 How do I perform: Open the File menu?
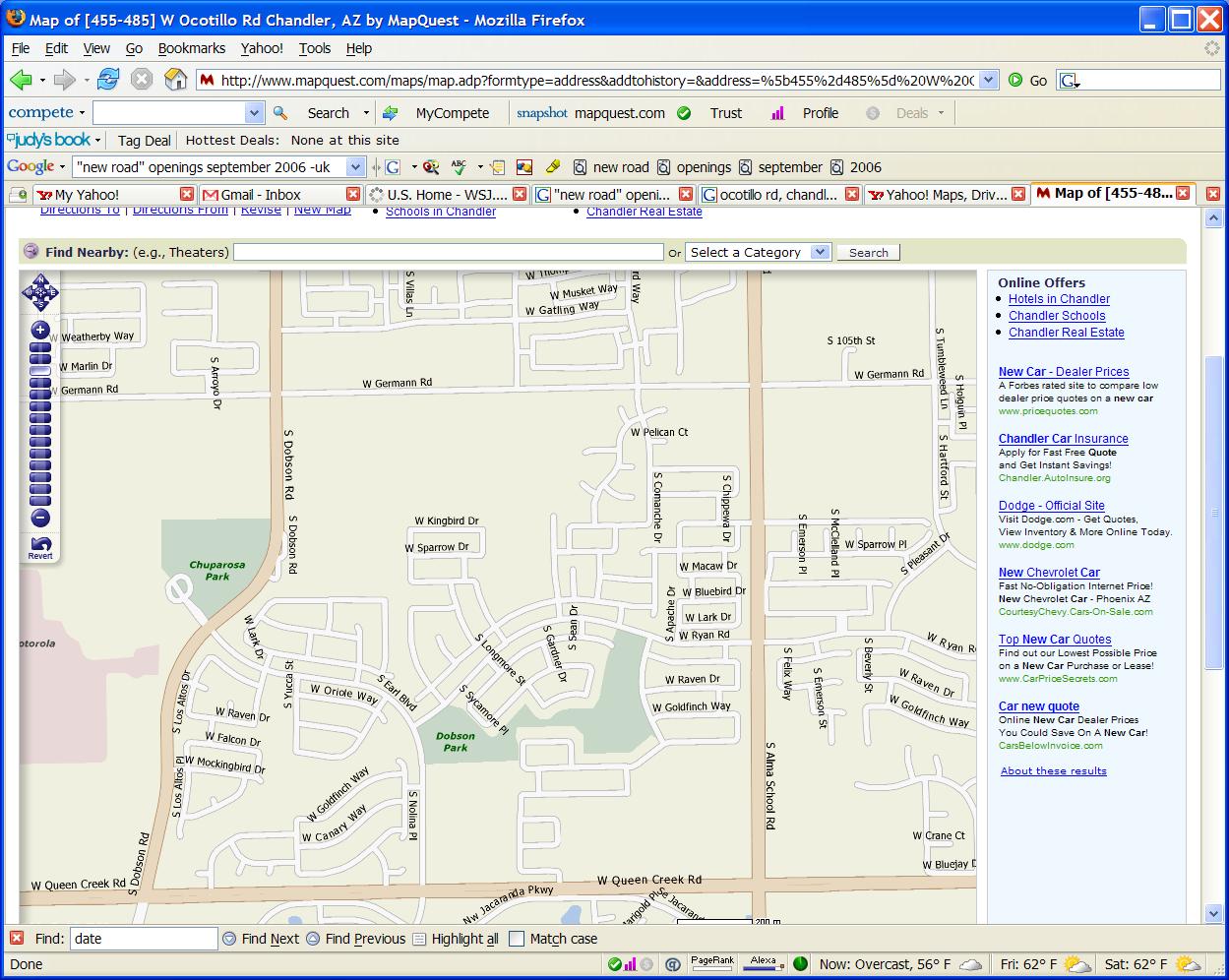[x=21, y=48]
